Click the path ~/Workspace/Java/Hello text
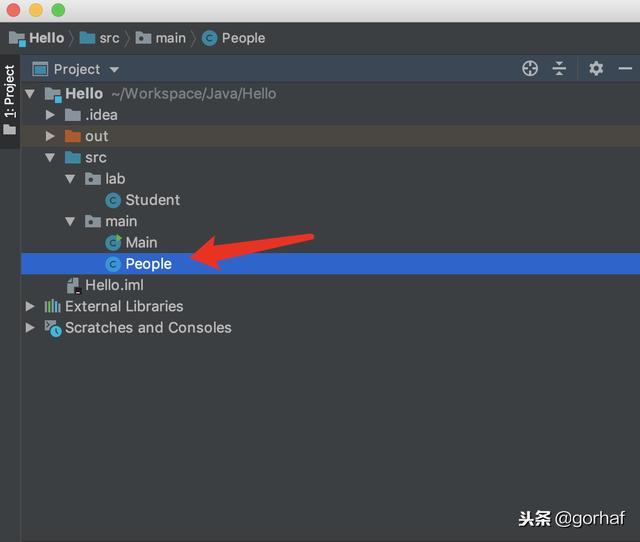This screenshot has width=640, height=542. (194, 94)
